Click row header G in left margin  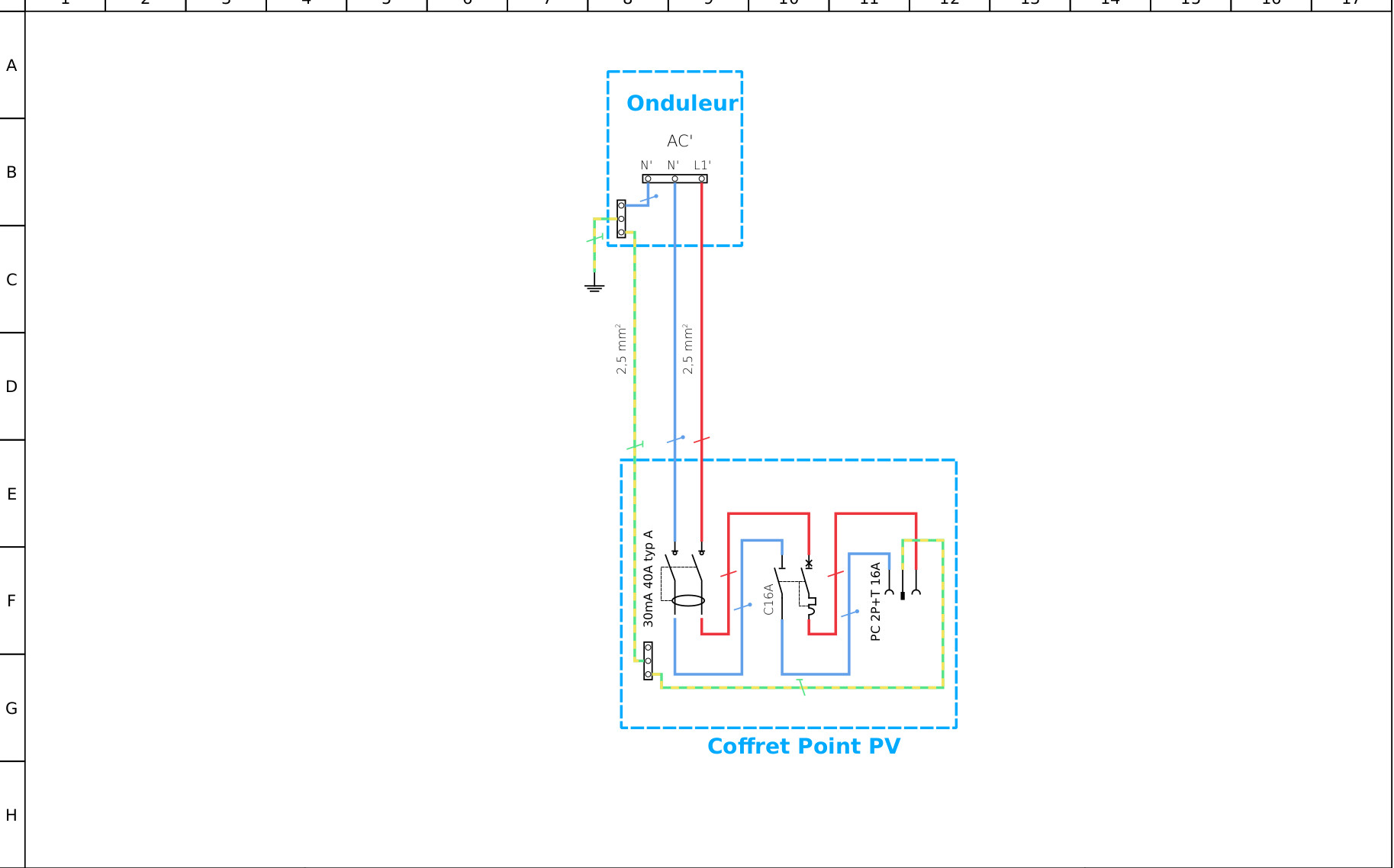(11, 708)
